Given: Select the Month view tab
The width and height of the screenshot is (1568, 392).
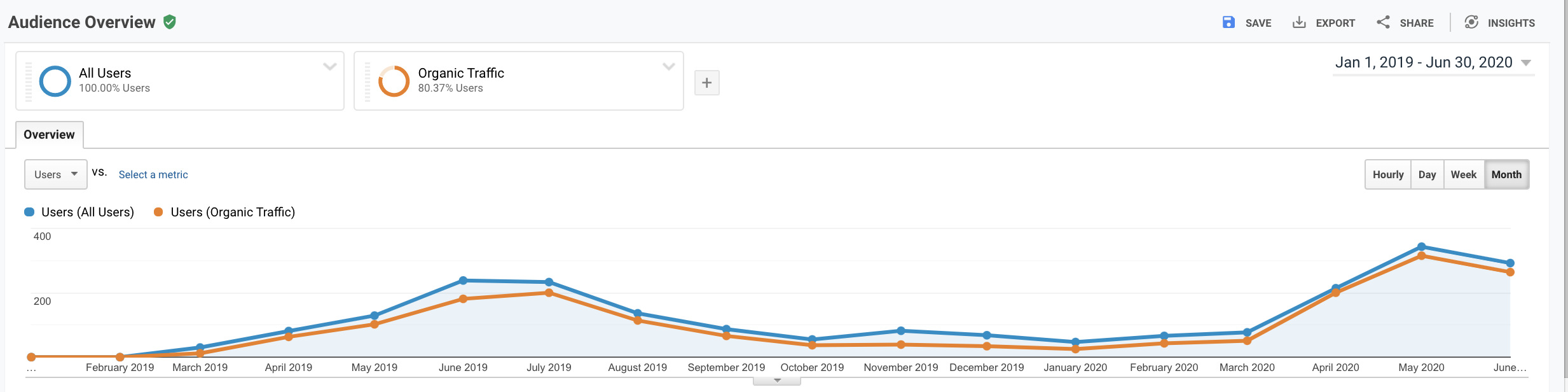Looking at the screenshot, I should (x=1506, y=174).
